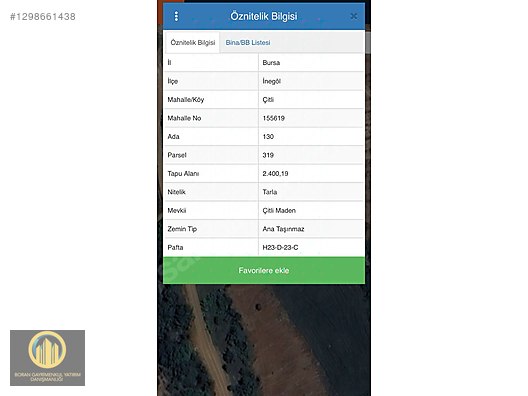Select the Mevkii value 'Çitli Maden'

point(279,210)
